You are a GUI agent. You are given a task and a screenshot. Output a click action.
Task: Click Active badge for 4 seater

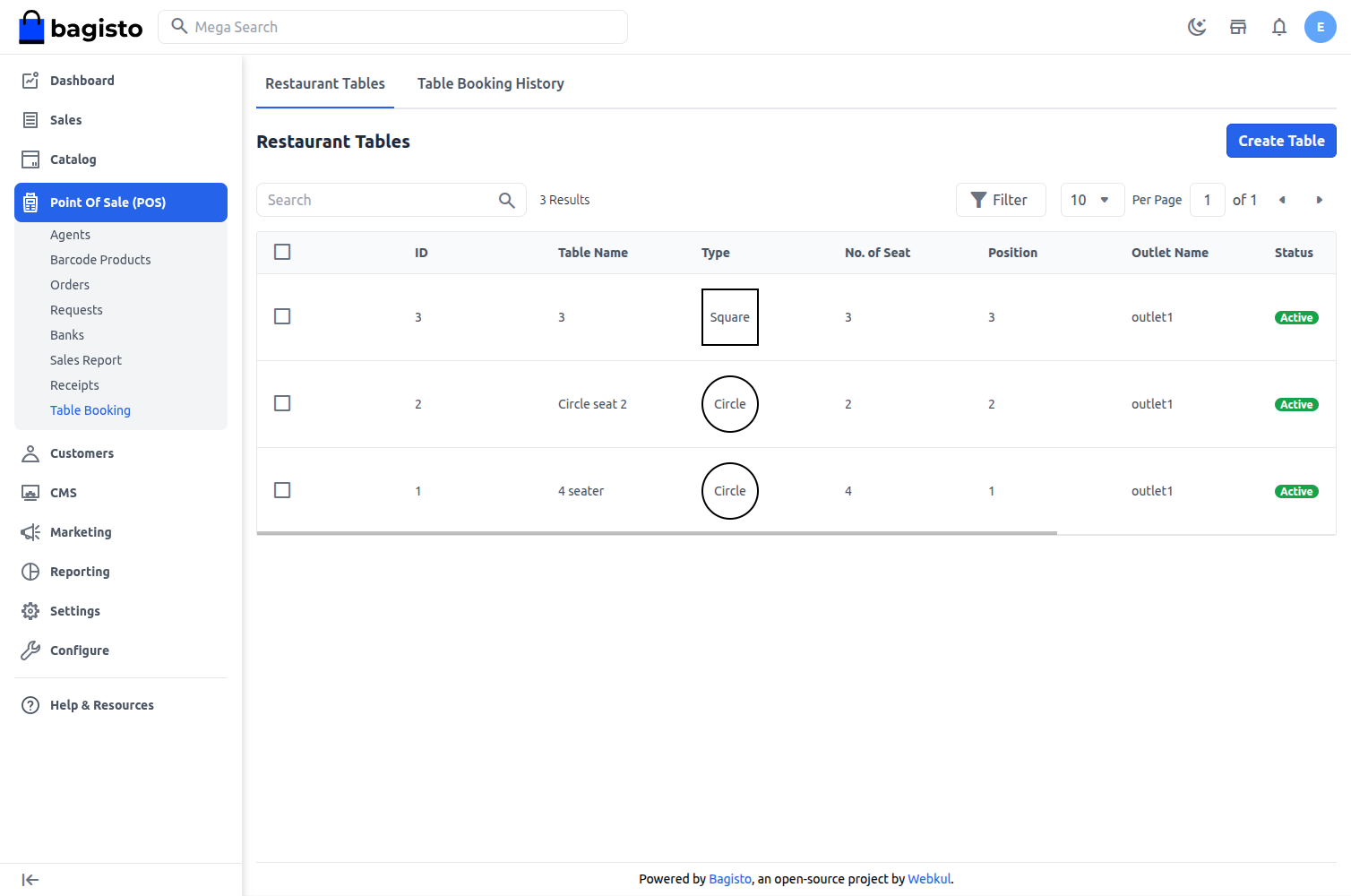1296,491
